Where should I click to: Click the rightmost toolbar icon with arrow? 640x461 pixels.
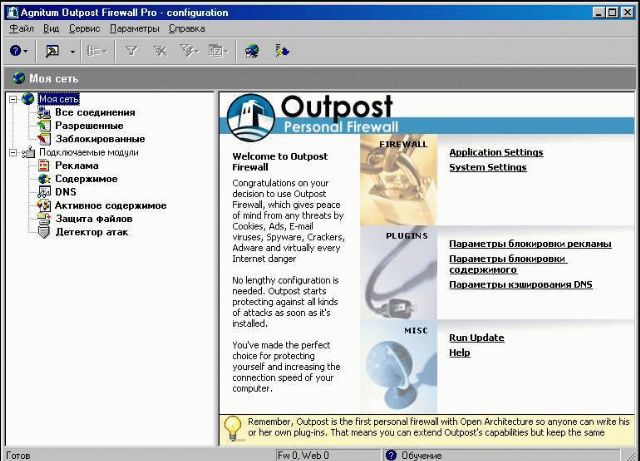click(282, 51)
